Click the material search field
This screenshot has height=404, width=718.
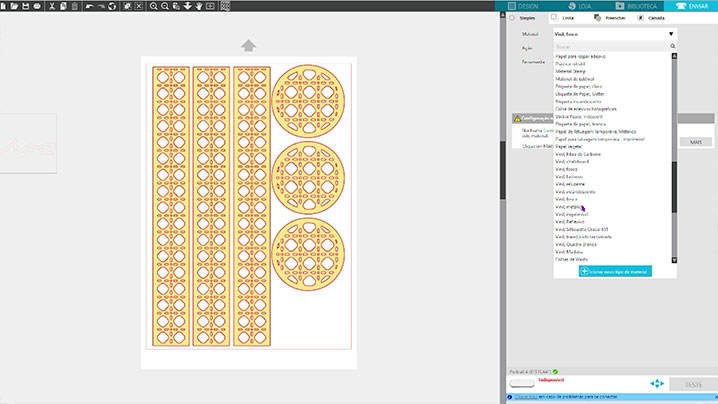tap(610, 46)
